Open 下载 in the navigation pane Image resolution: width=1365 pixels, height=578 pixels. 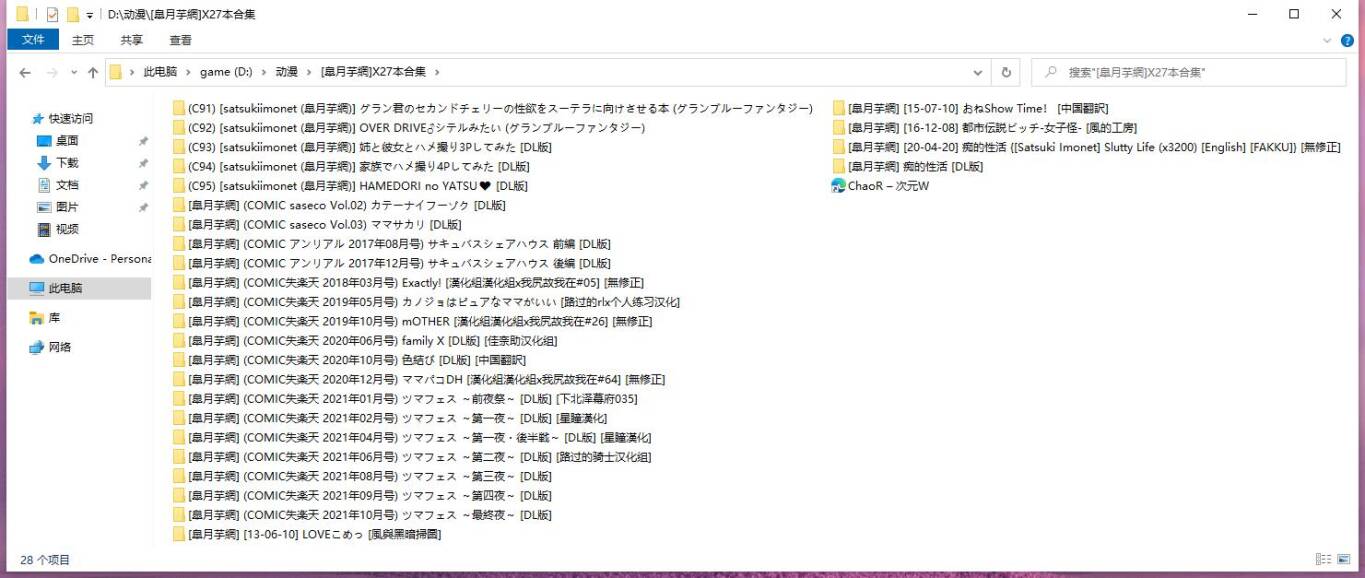tap(67, 163)
